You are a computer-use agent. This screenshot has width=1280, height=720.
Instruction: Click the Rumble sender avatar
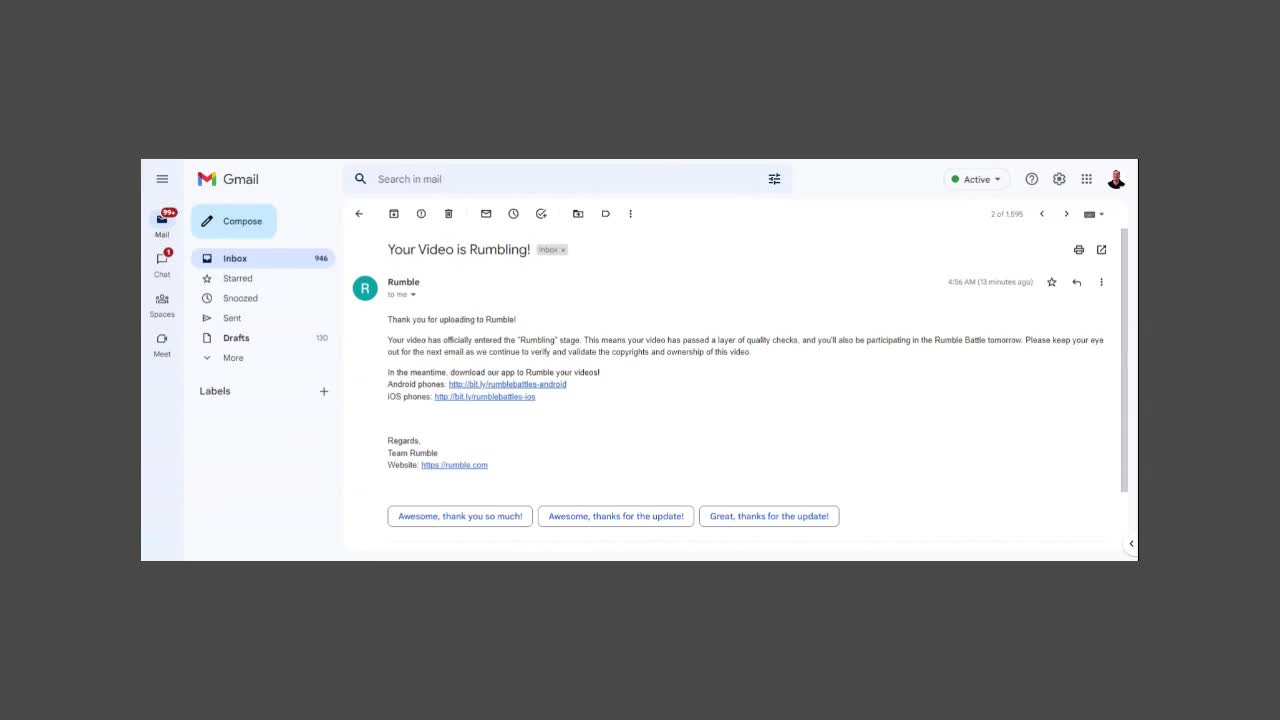365,288
